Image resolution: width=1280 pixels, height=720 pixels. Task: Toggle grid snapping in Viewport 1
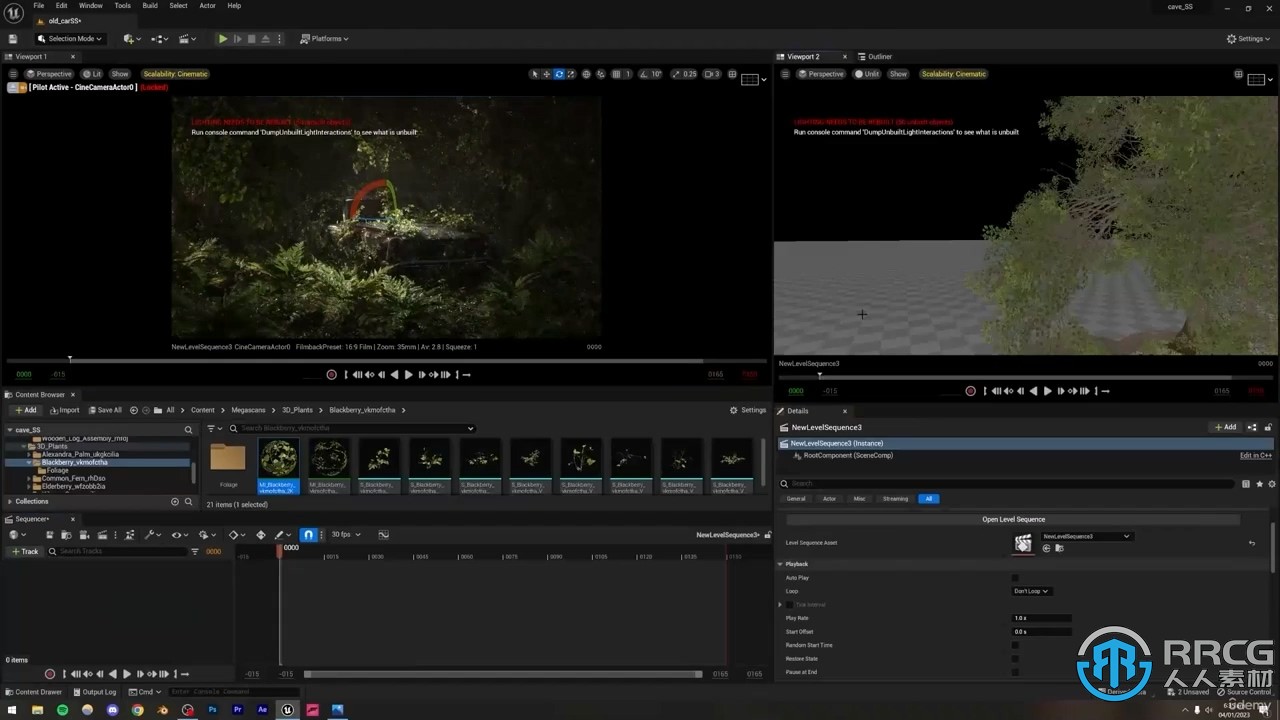point(616,74)
